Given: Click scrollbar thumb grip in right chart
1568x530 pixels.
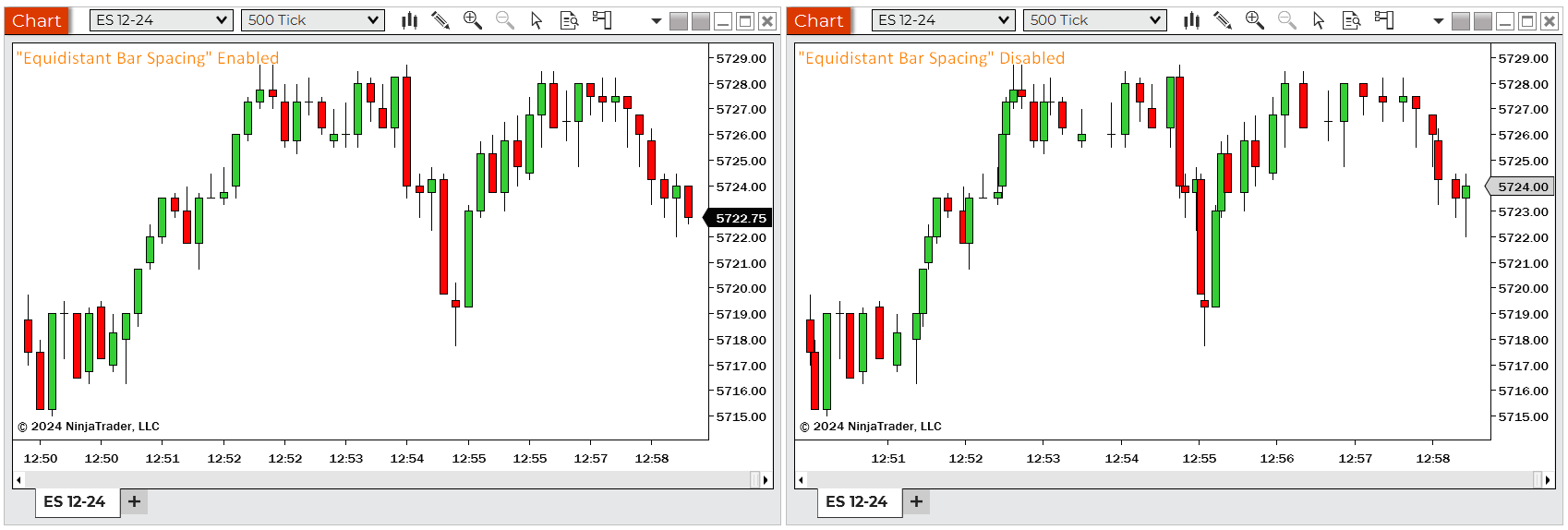Looking at the screenshot, I should coord(1538,480).
